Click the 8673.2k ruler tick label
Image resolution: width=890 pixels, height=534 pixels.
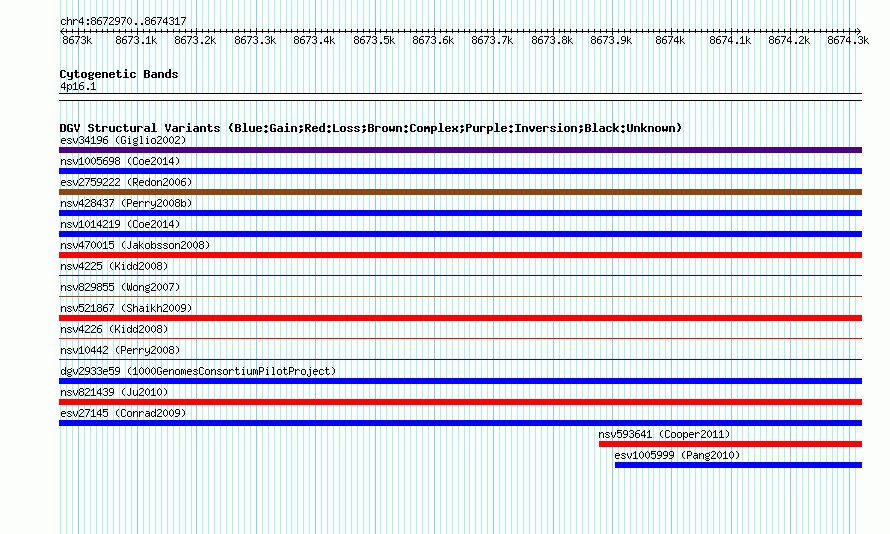[195, 40]
